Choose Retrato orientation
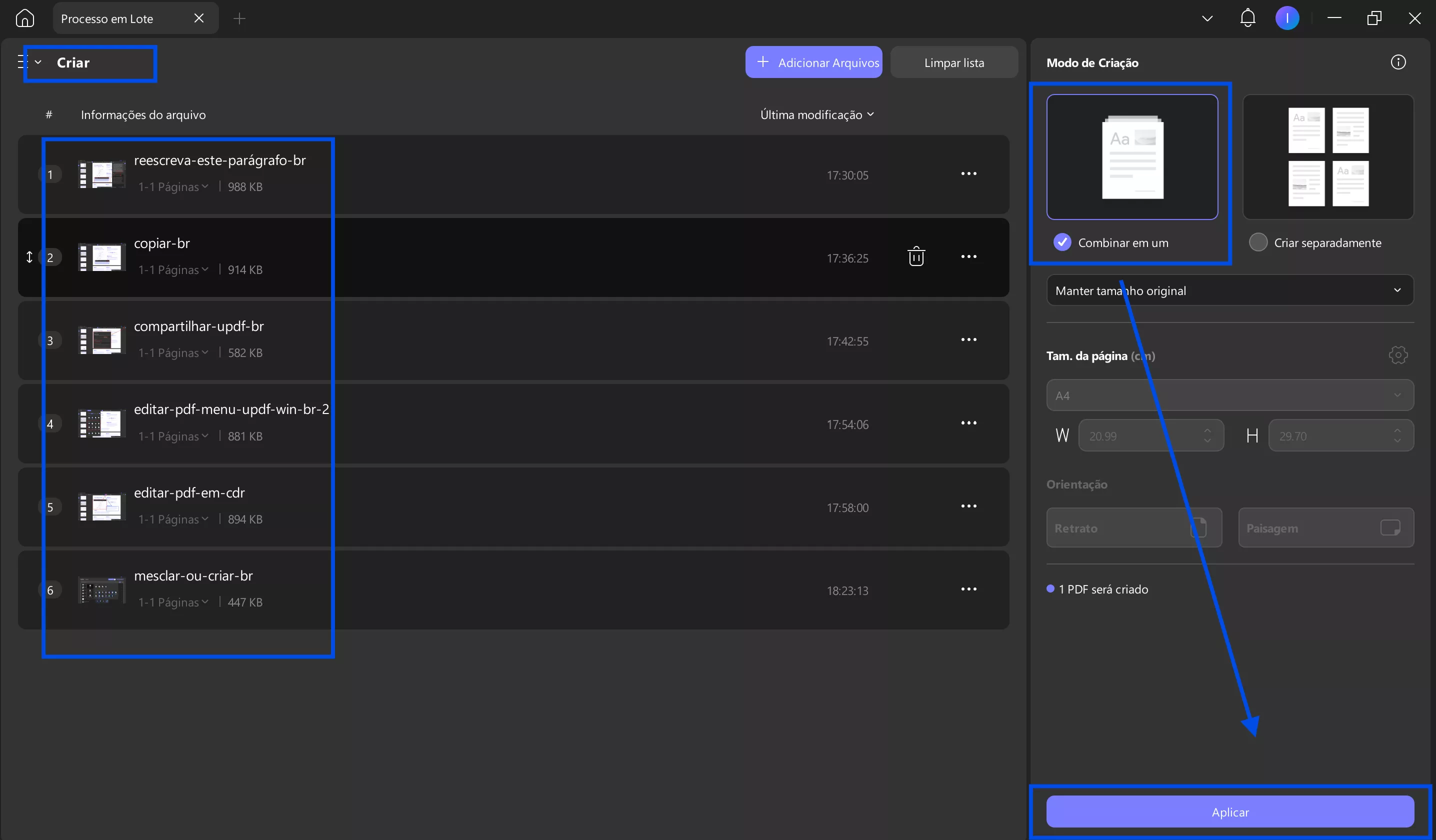 click(x=1134, y=527)
